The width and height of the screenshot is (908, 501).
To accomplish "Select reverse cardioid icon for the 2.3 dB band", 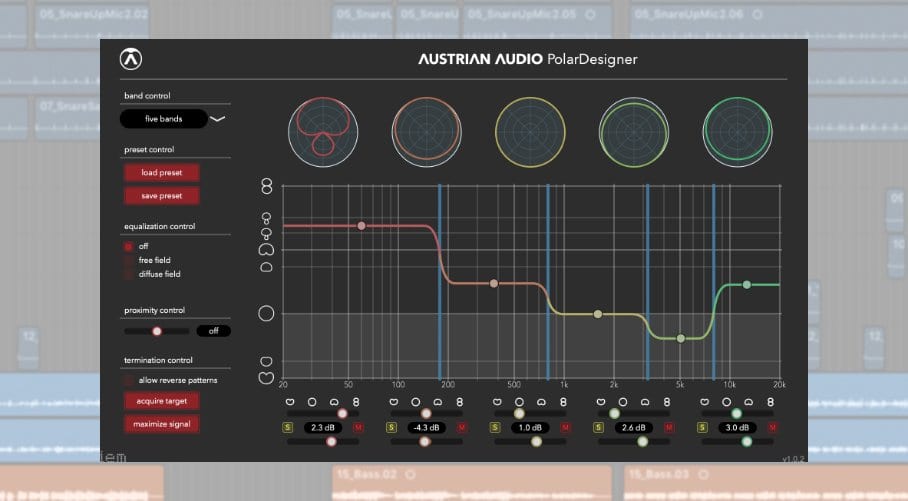I will [x=290, y=401].
